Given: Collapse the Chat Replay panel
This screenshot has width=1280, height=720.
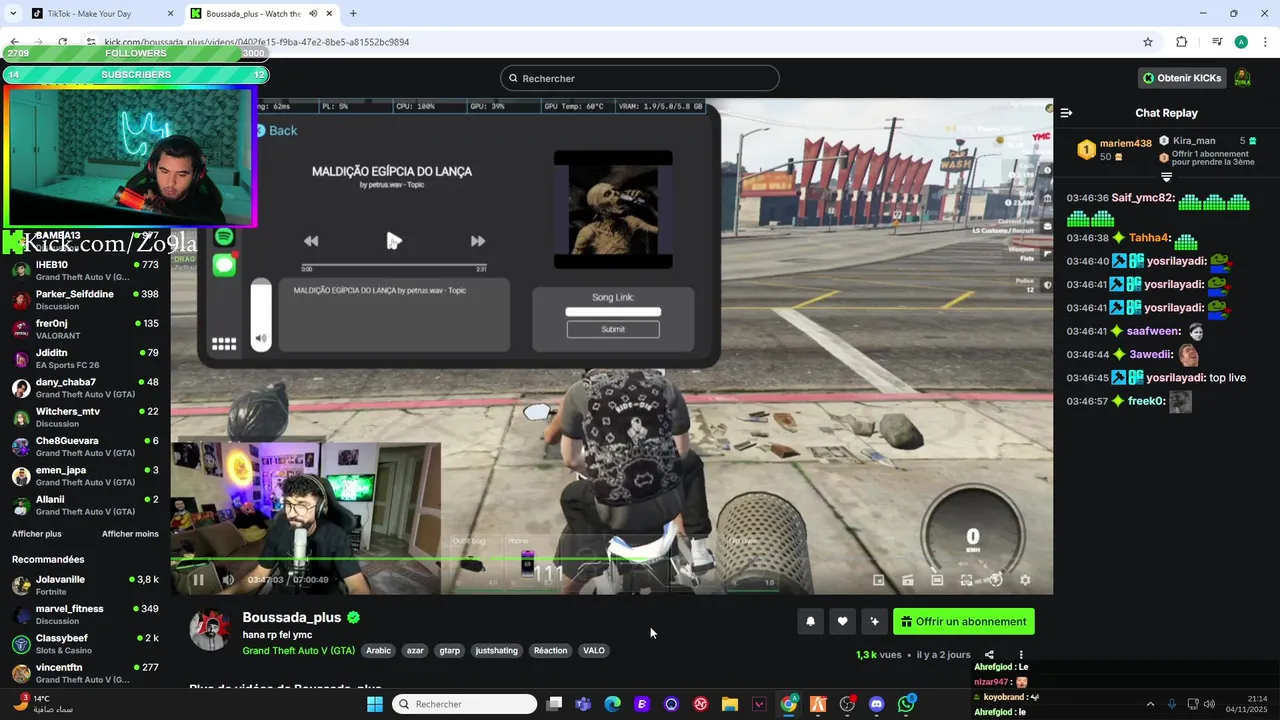Looking at the screenshot, I should (x=1066, y=113).
